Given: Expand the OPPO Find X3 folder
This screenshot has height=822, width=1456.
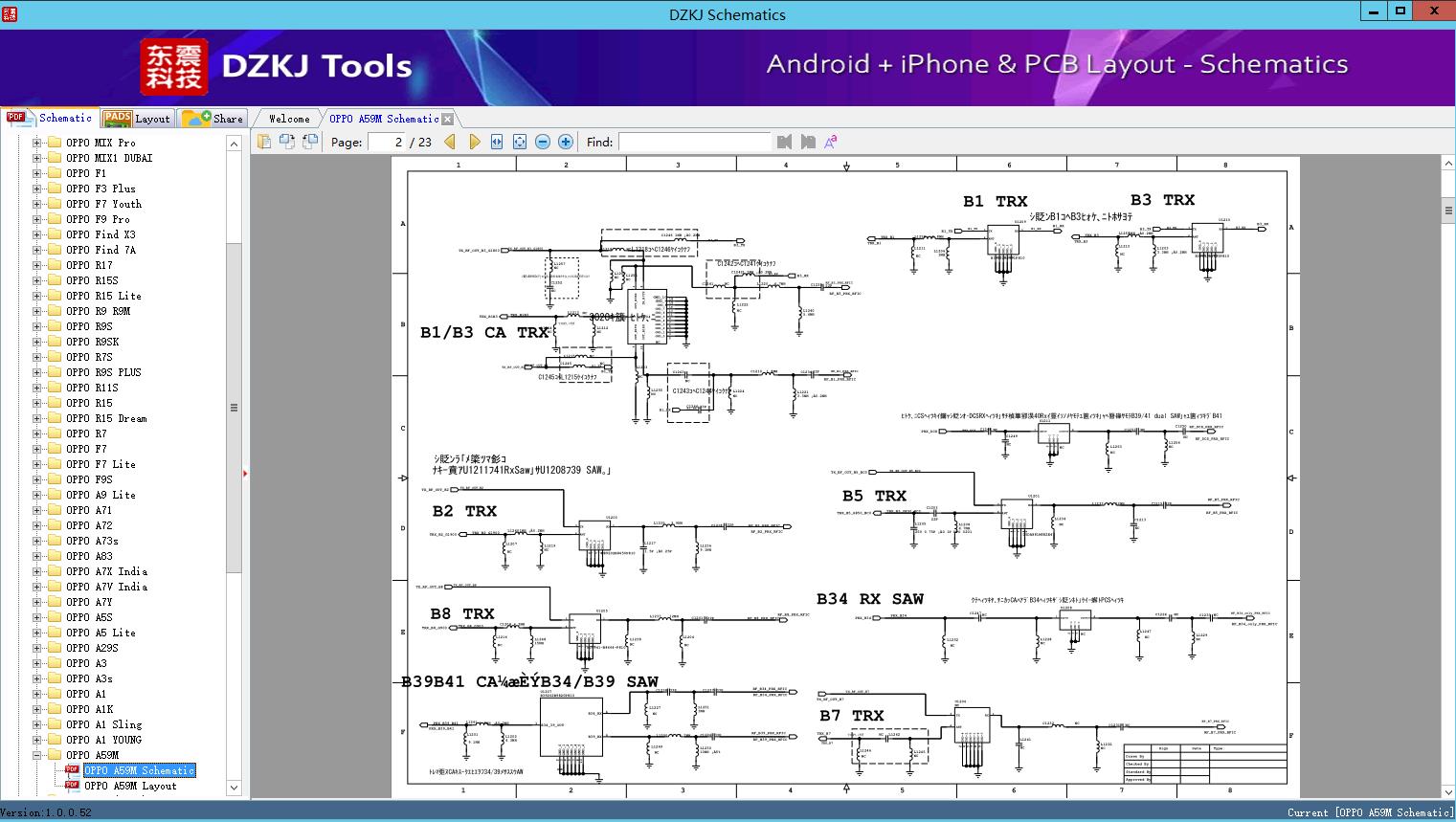Looking at the screenshot, I should point(36,234).
